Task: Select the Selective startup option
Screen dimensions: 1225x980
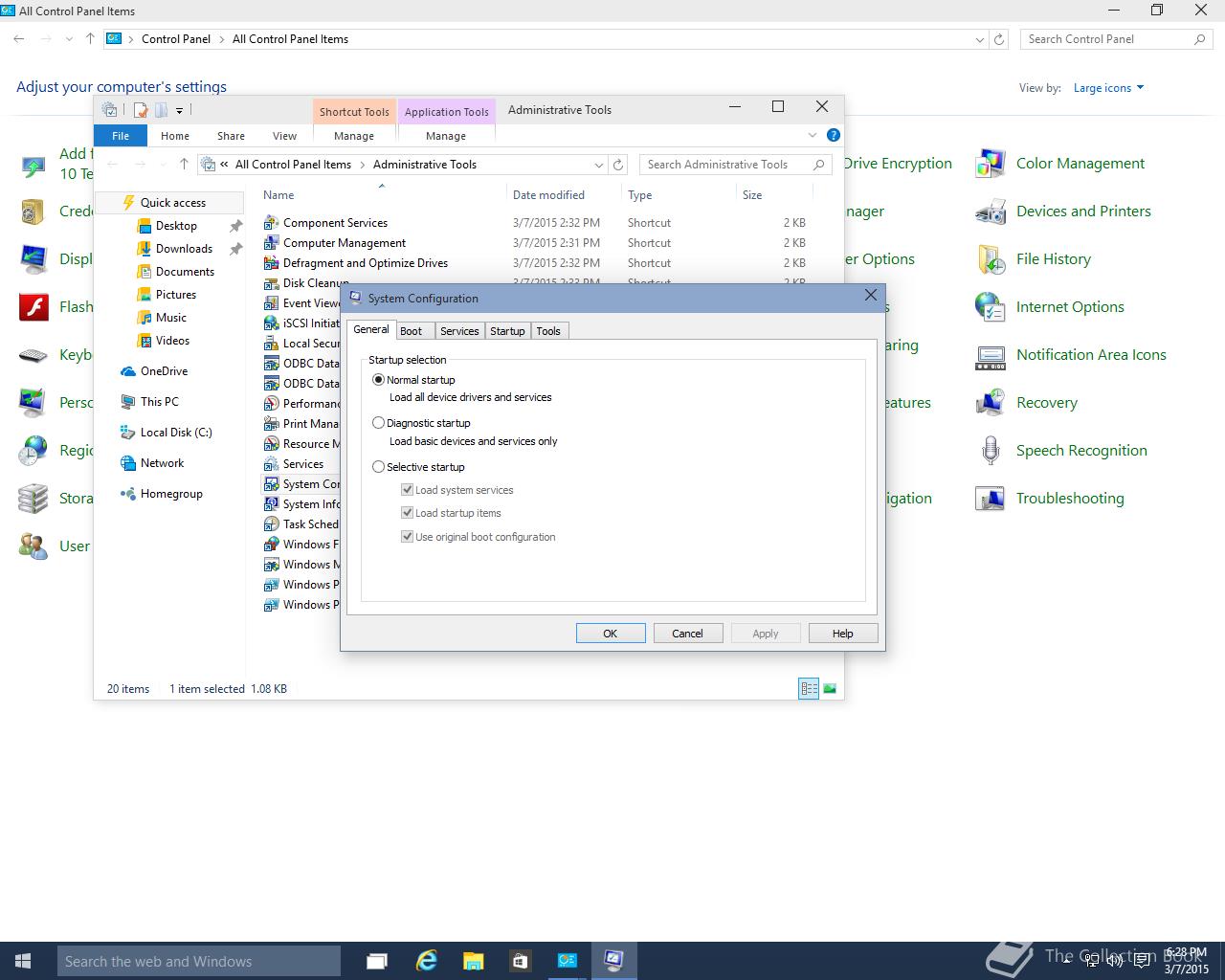Action: click(378, 467)
